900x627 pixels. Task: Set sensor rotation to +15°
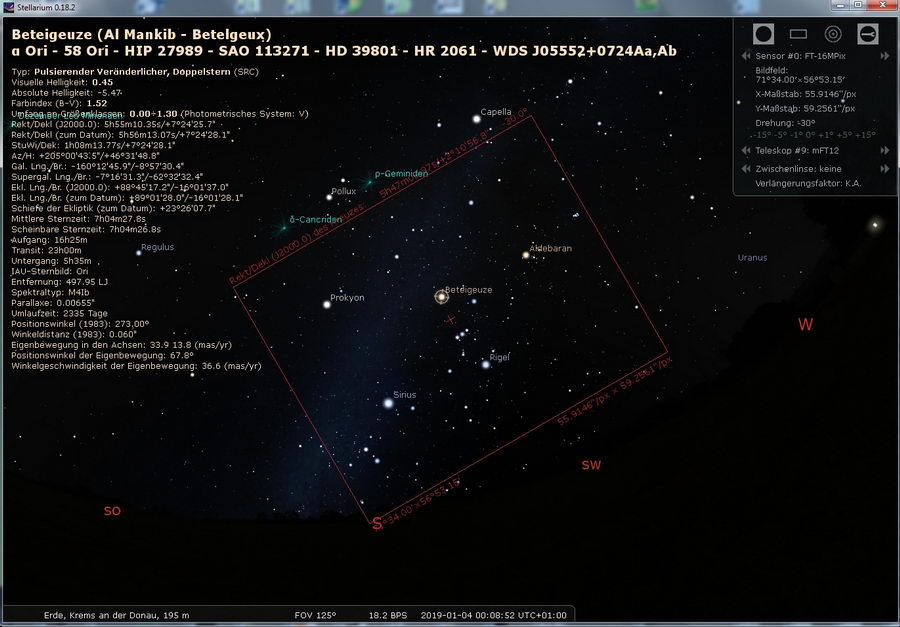click(x=864, y=135)
